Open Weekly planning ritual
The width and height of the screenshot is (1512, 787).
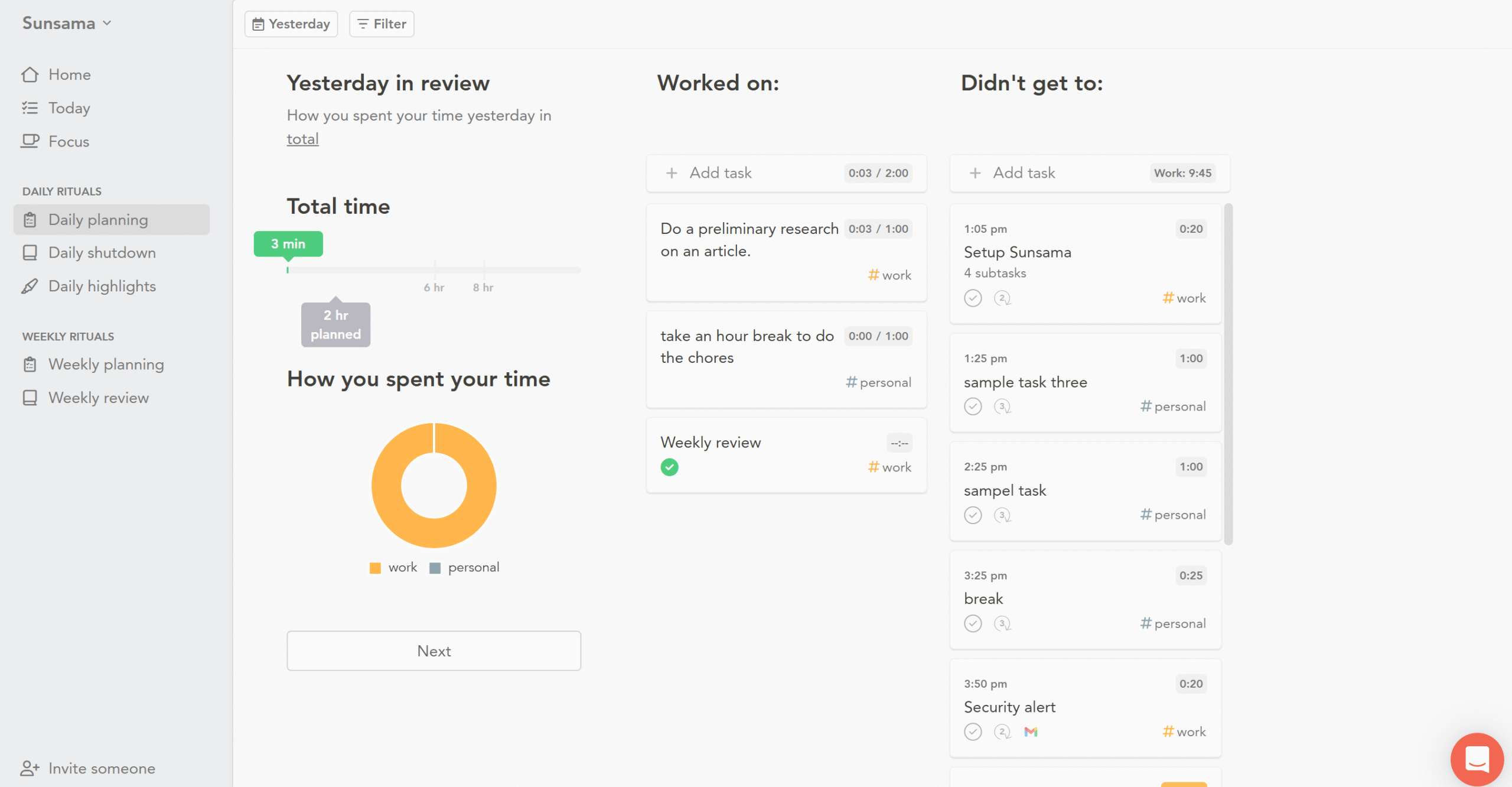pos(106,364)
